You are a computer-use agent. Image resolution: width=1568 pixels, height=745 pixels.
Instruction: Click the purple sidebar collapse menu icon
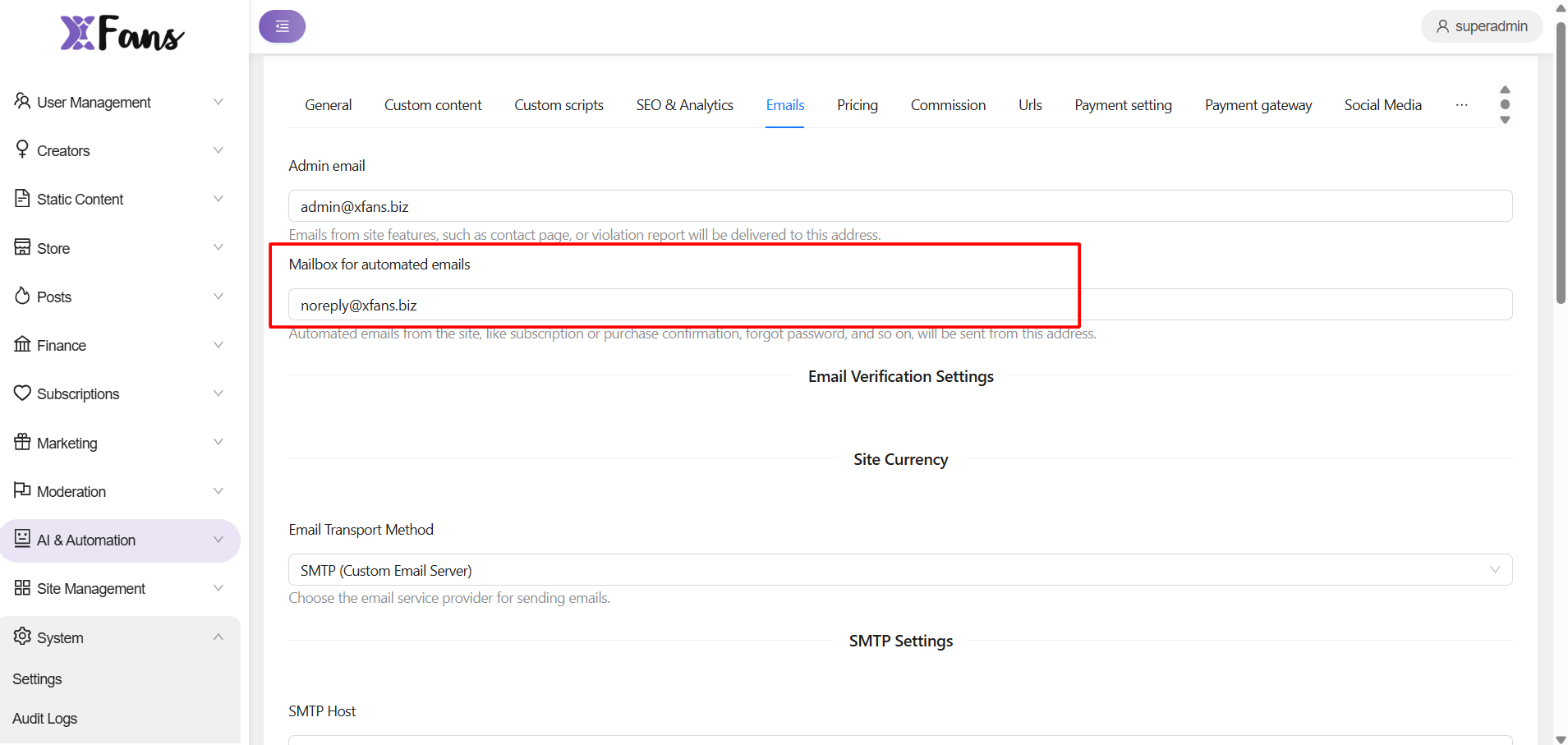[282, 26]
